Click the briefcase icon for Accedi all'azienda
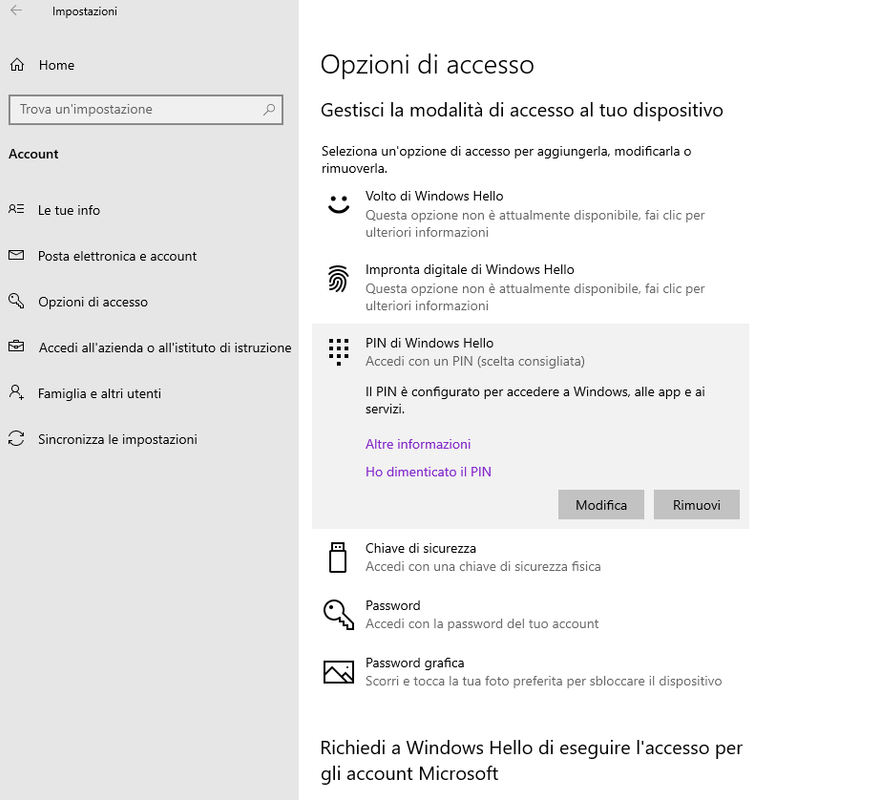The width and height of the screenshot is (880, 800). 16,346
